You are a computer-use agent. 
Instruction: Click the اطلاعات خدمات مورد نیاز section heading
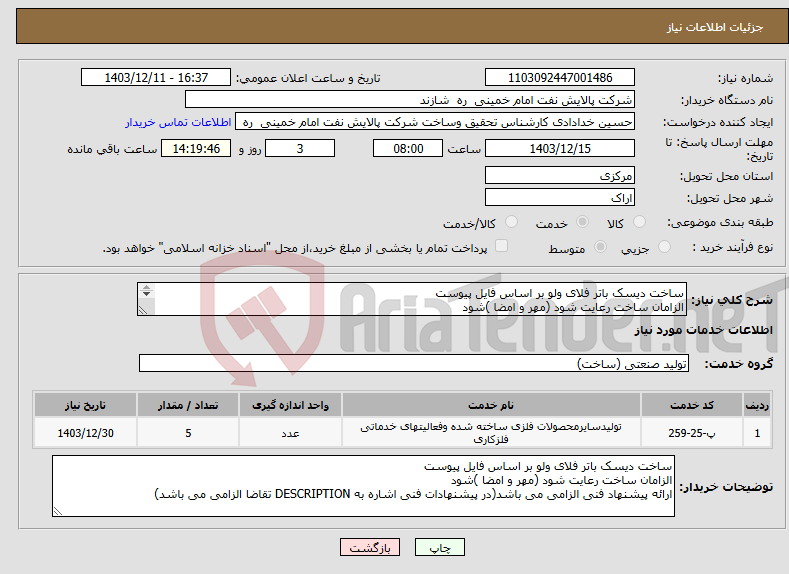pyautogui.click(x=703, y=330)
